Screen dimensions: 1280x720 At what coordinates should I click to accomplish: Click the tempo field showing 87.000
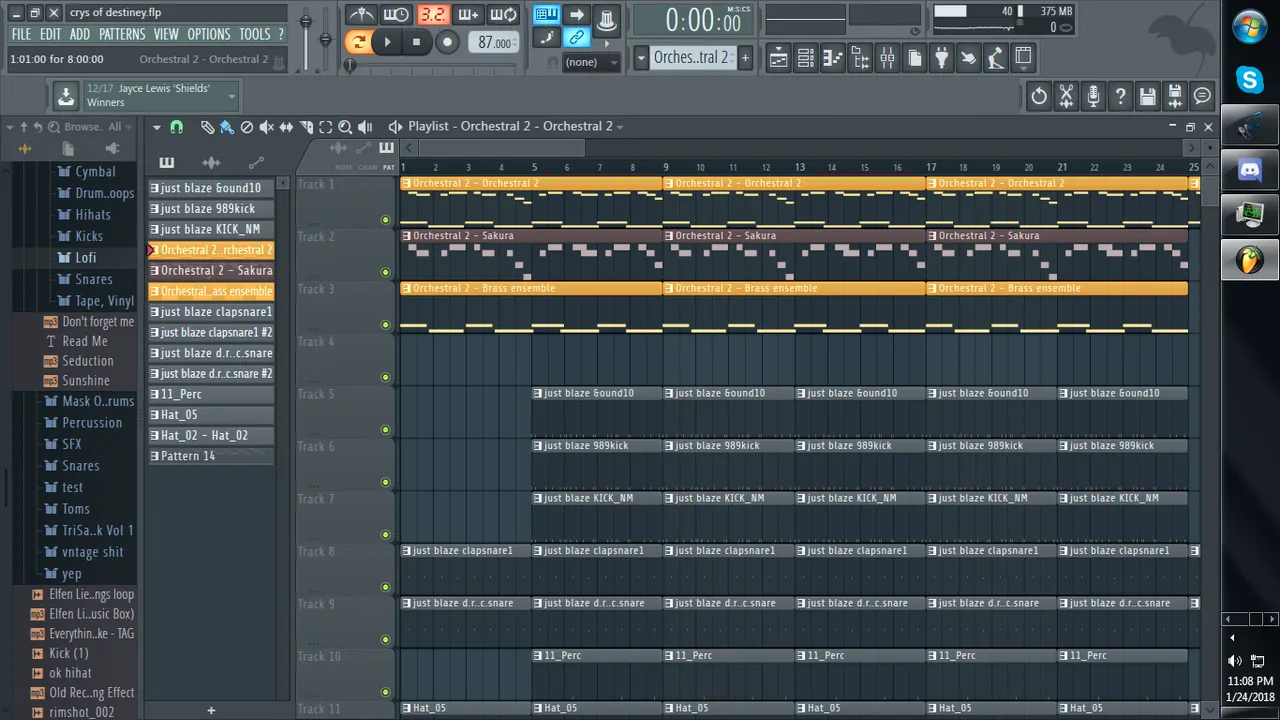[x=493, y=42]
